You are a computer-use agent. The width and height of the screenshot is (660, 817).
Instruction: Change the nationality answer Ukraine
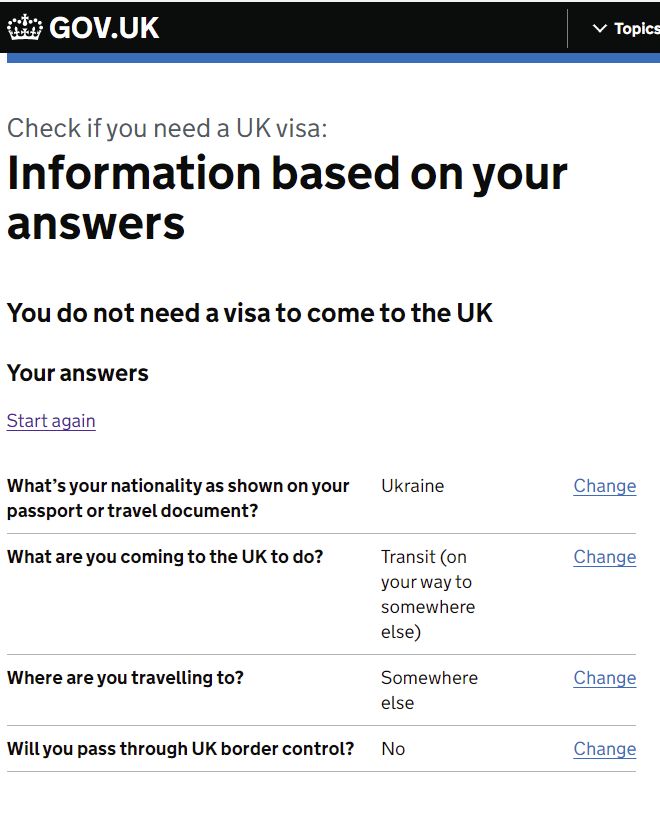[605, 486]
